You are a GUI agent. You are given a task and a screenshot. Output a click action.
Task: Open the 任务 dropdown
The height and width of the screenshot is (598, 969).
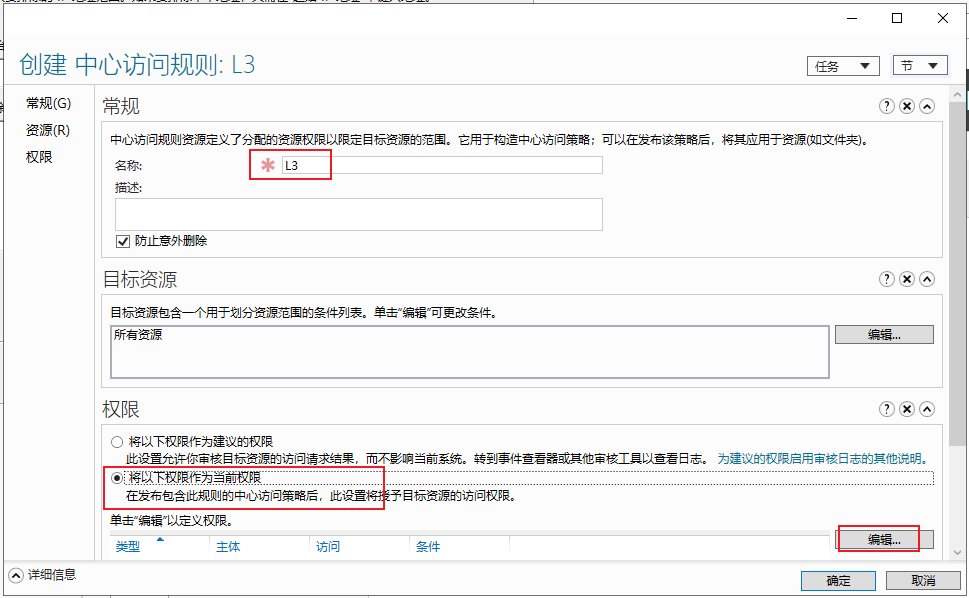(843, 66)
